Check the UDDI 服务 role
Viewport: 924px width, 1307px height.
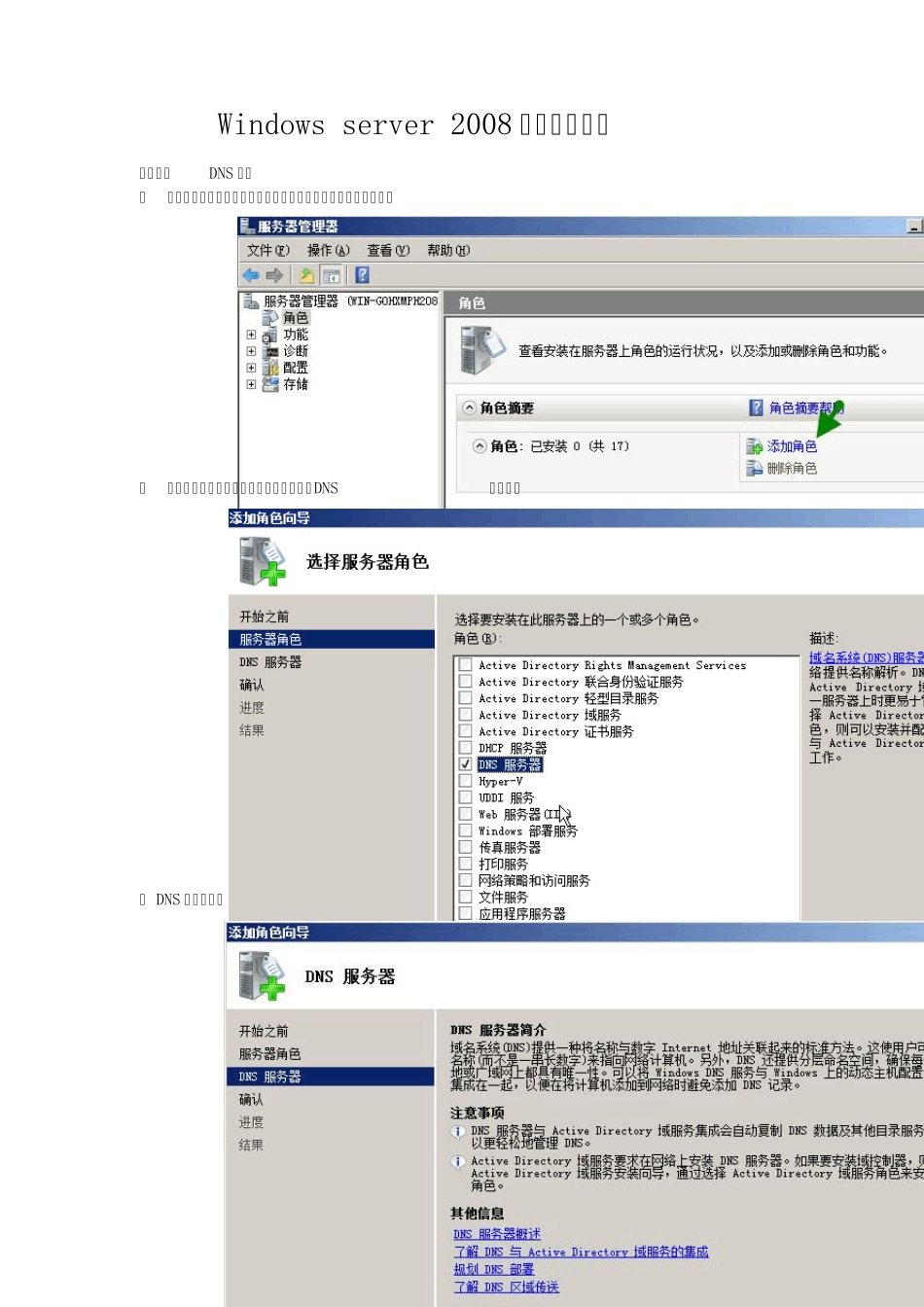465,797
